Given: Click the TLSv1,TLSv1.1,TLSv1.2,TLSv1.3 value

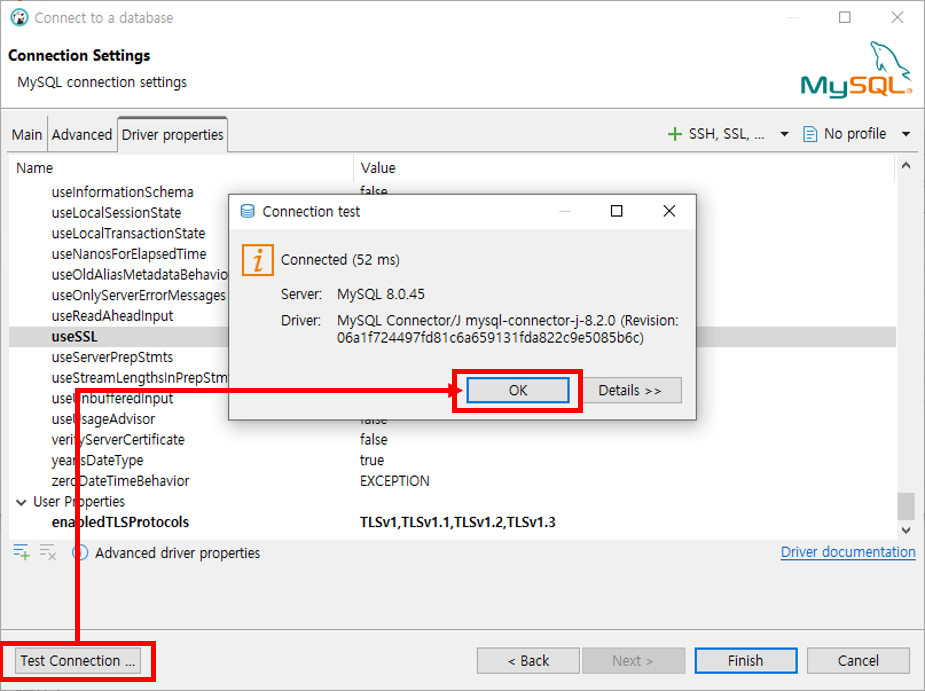Looking at the screenshot, I should coord(458,523).
